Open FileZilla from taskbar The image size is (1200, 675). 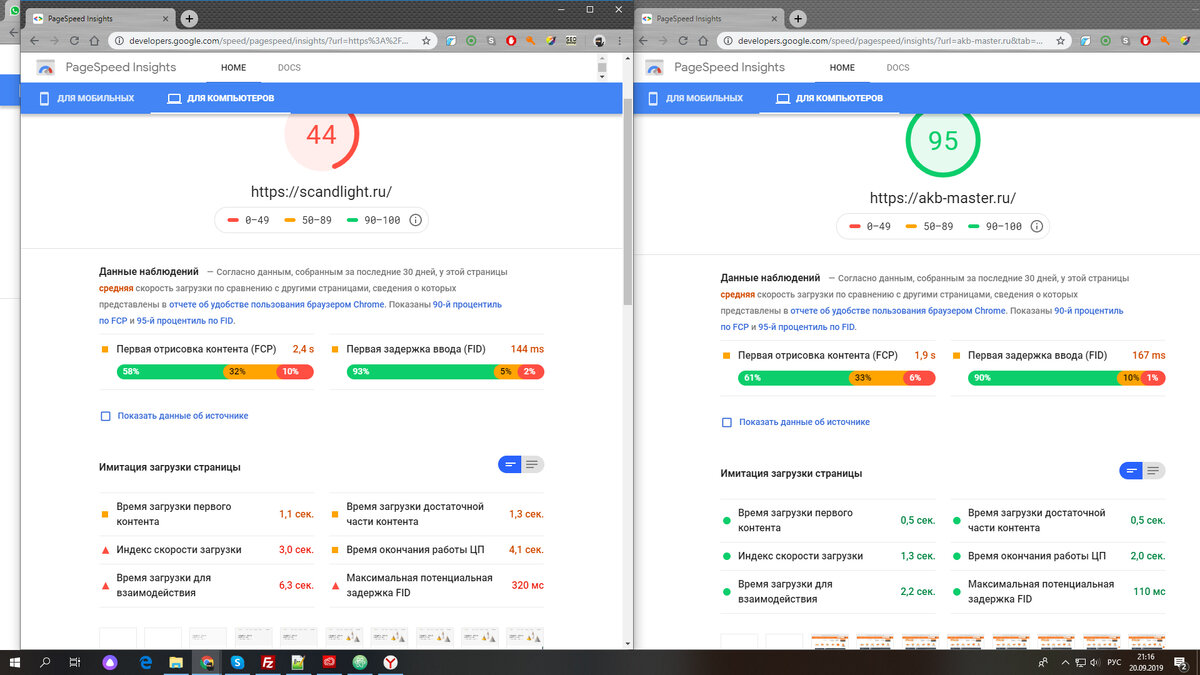[268, 662]
